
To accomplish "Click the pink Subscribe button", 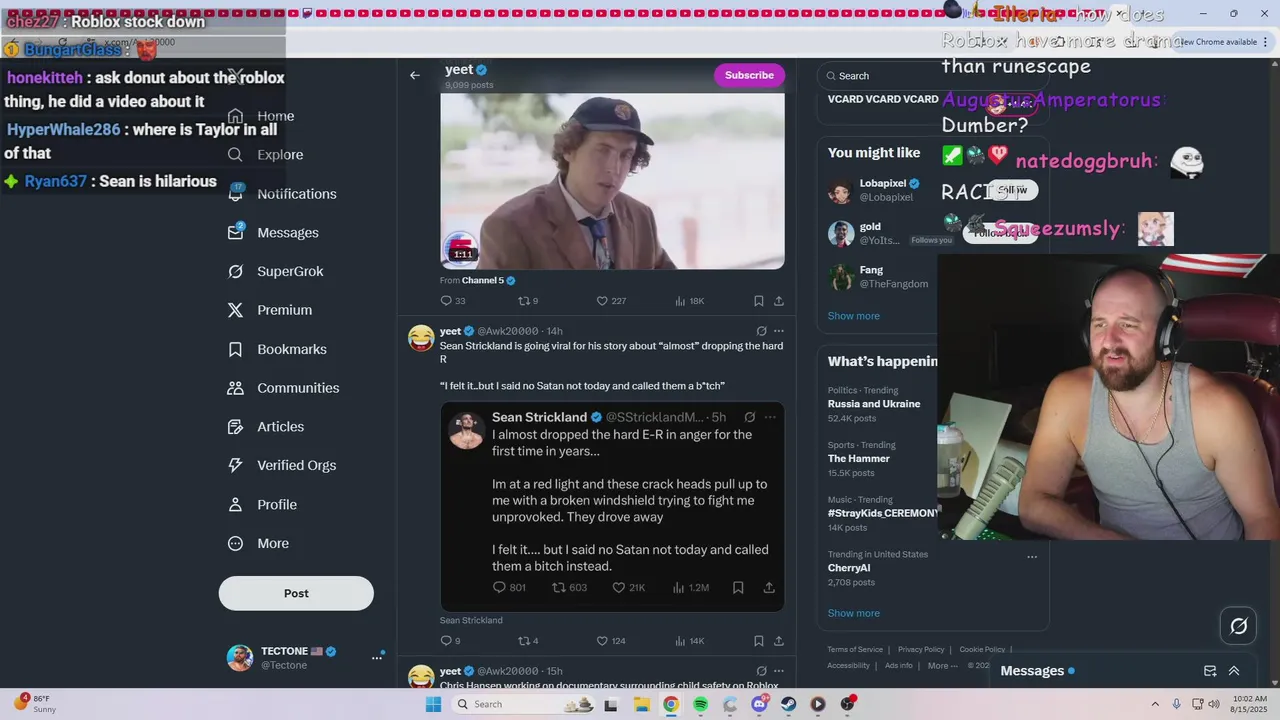I will coord(749,75).
